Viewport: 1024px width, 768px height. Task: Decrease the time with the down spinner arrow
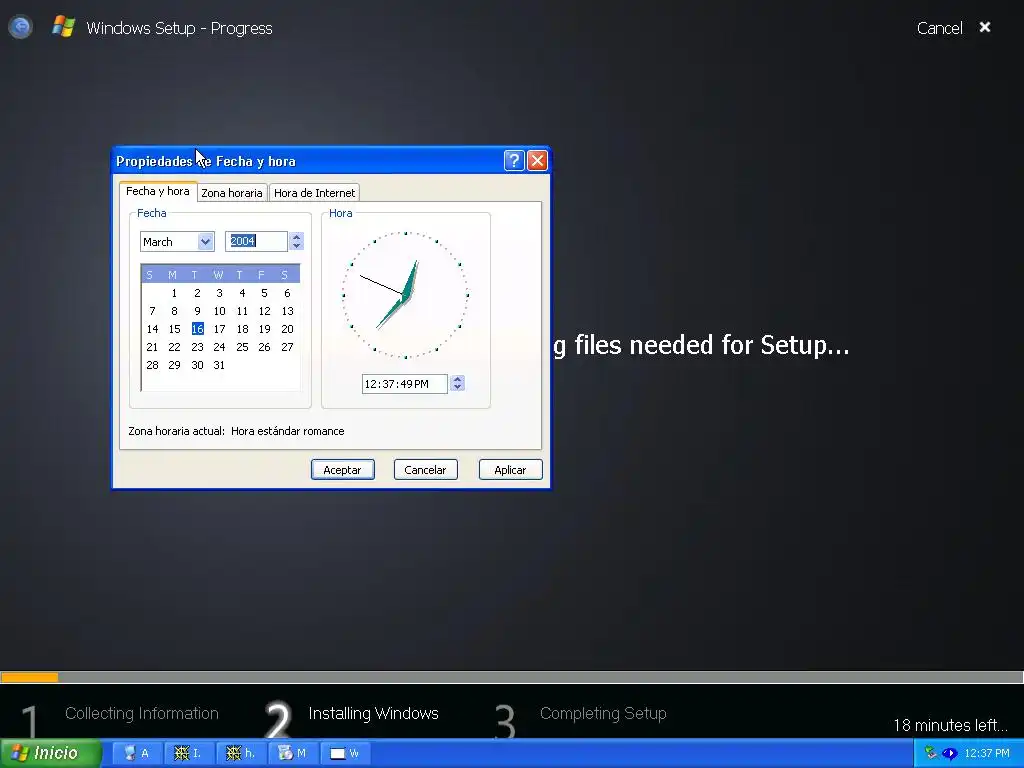tap(458, 388)
